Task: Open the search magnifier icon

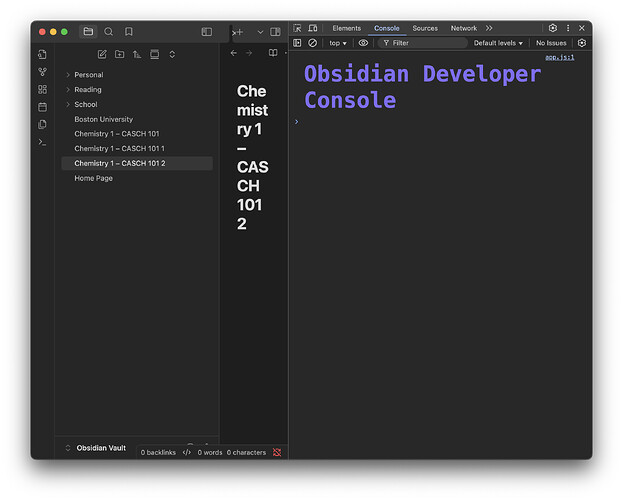Action: [x=108, y=31]
